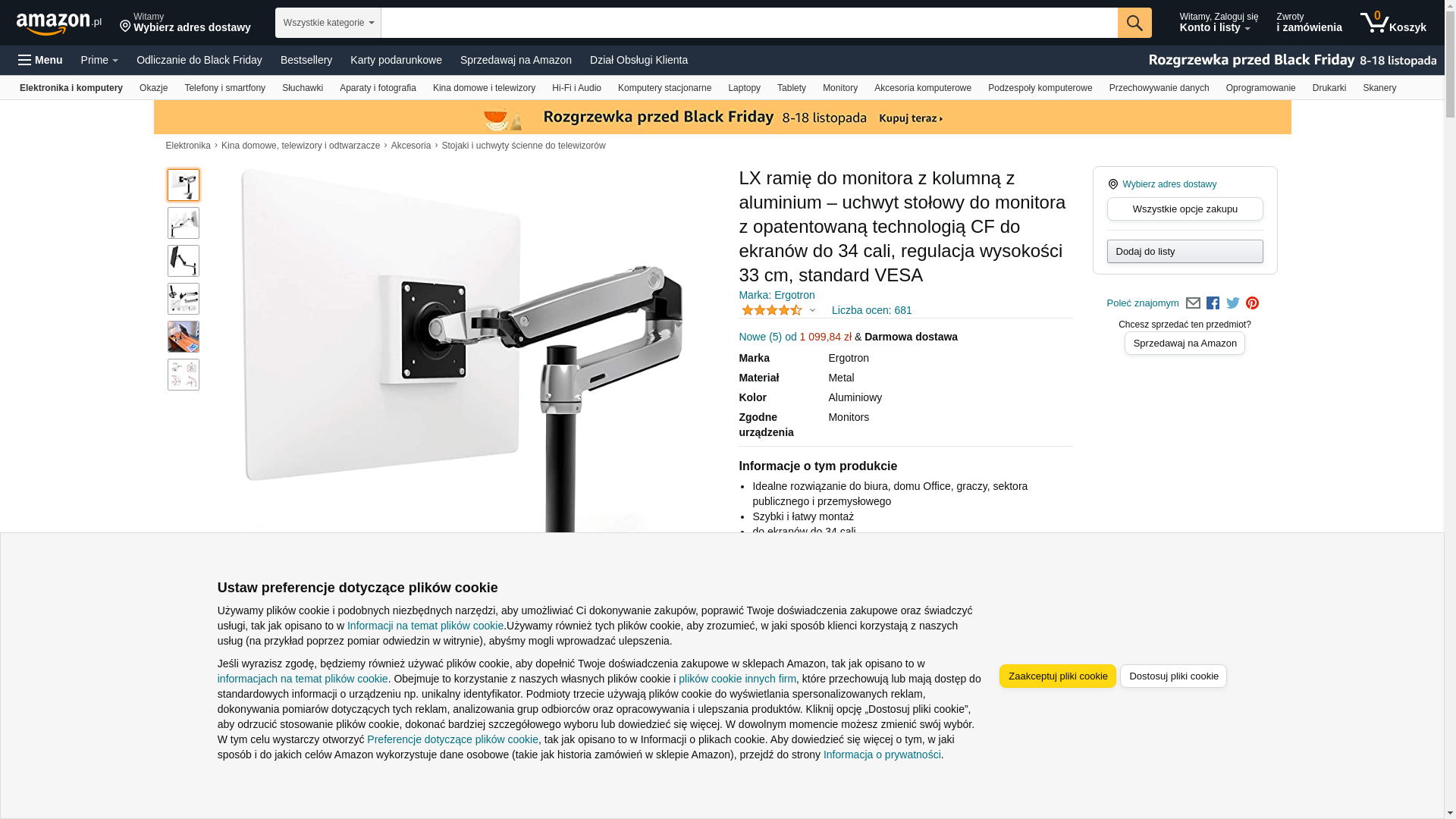Image resolution: width=1456 pixels, height=819 pixels.
Task: Select the second product thumbnail image
Action: pos(184,223)
